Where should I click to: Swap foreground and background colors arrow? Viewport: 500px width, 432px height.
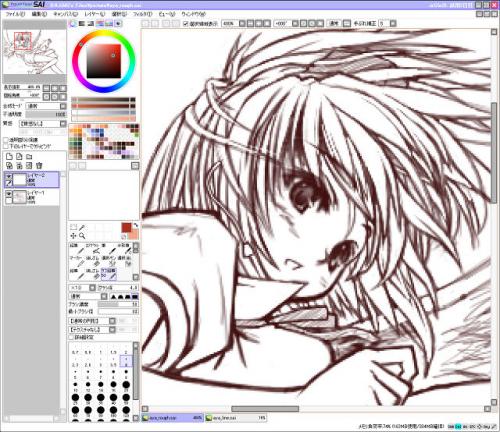click(x=136, y=226)
